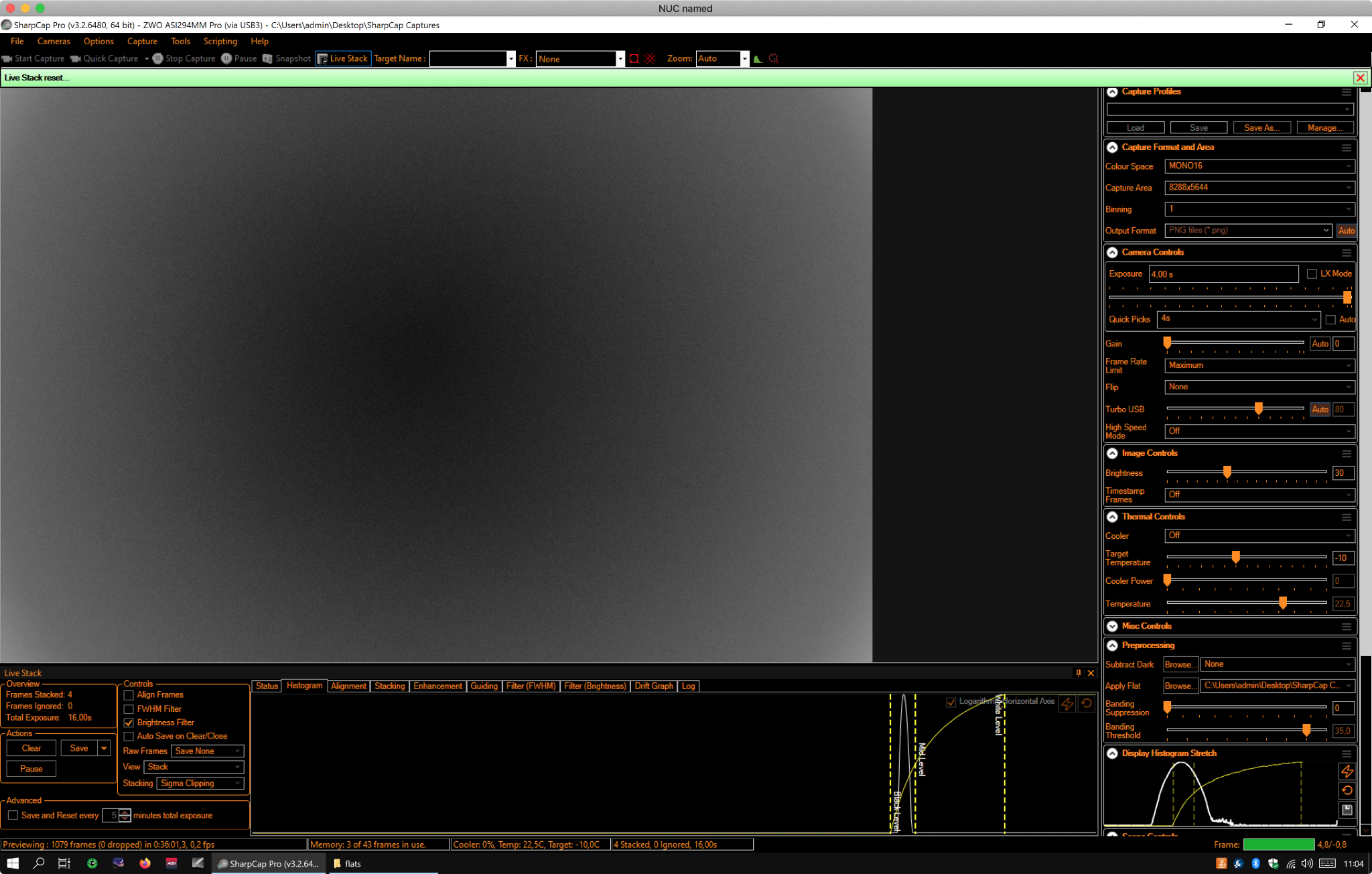Close the Live Stack panel

(x=1091, y=673)
